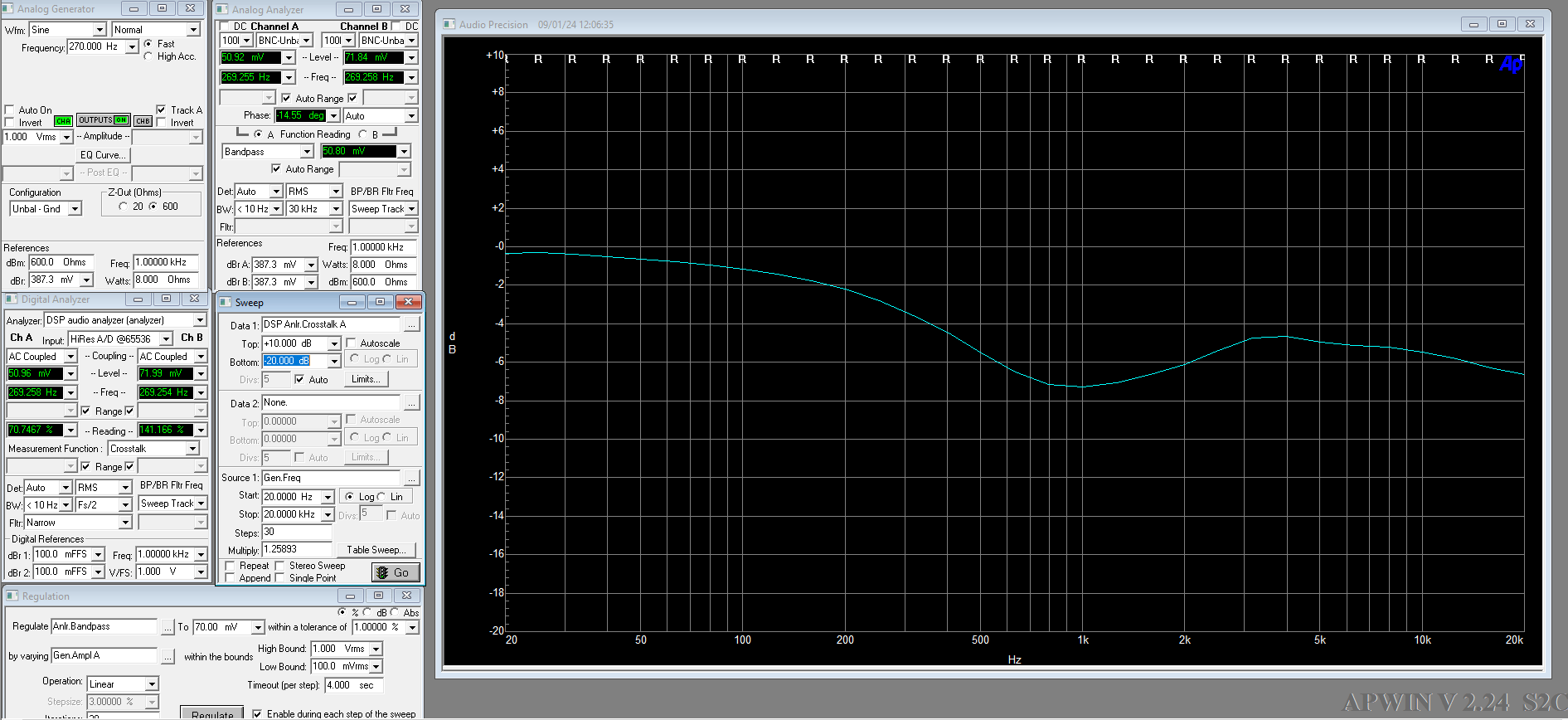Select the High Acc. radio button
The height and width of the screenshot is (720, 1568).
click(148, 56)
